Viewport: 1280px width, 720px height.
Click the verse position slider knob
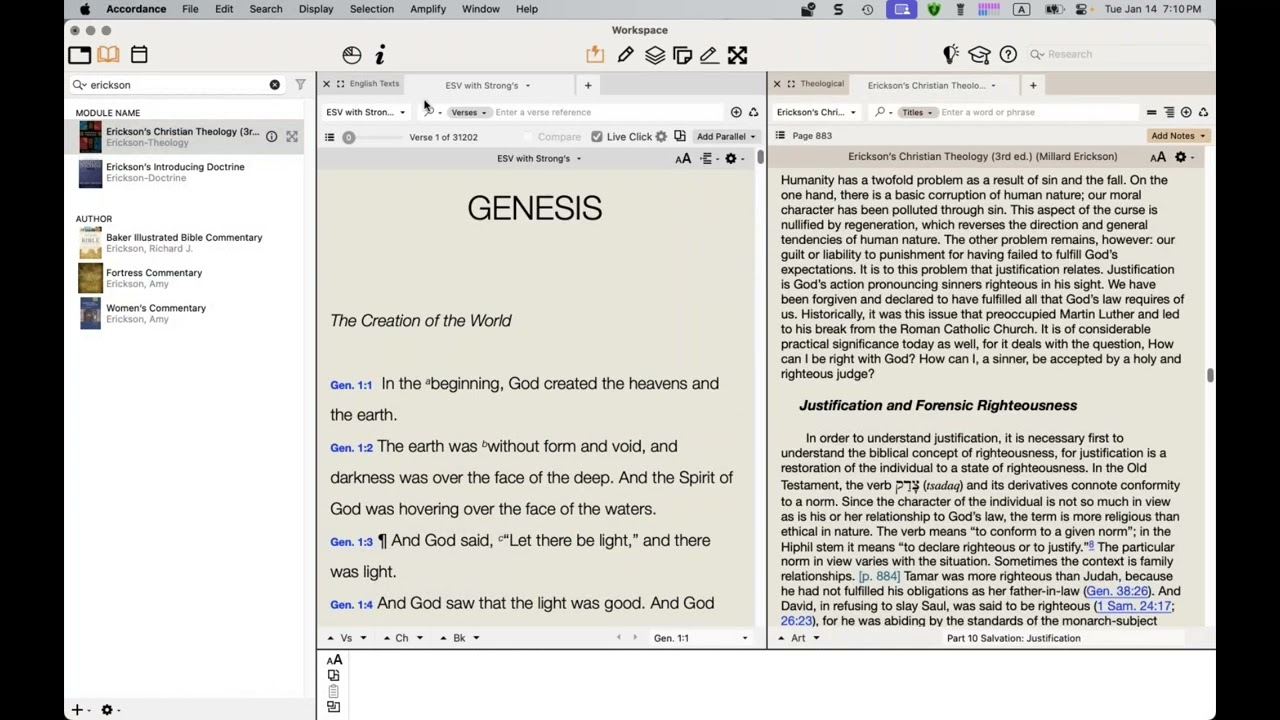click(x=349, y=137)
